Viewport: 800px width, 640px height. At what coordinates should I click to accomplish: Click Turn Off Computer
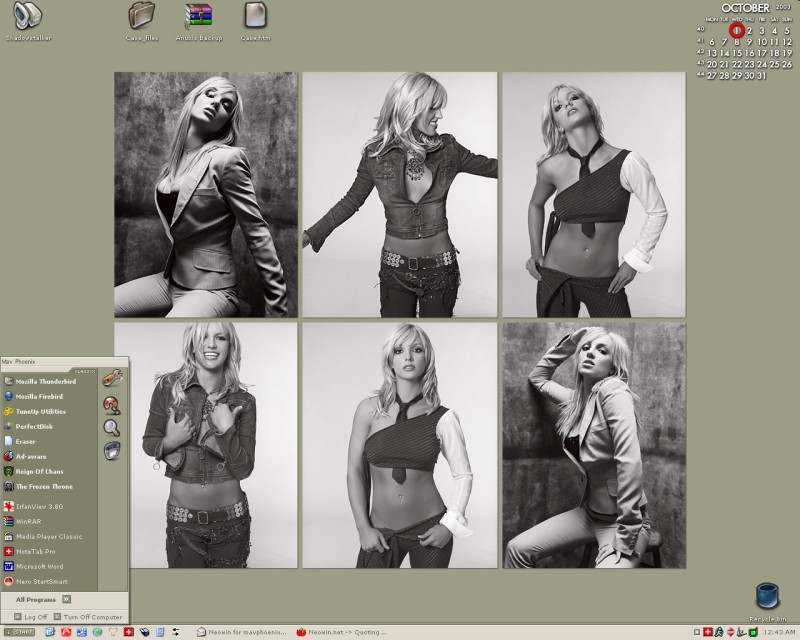point(90,617)
